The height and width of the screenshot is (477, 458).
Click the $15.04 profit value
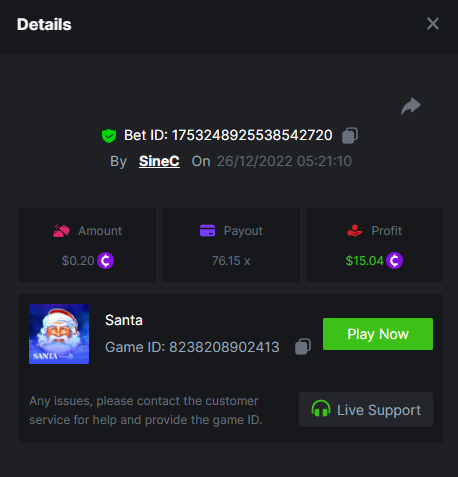point(365,261)
